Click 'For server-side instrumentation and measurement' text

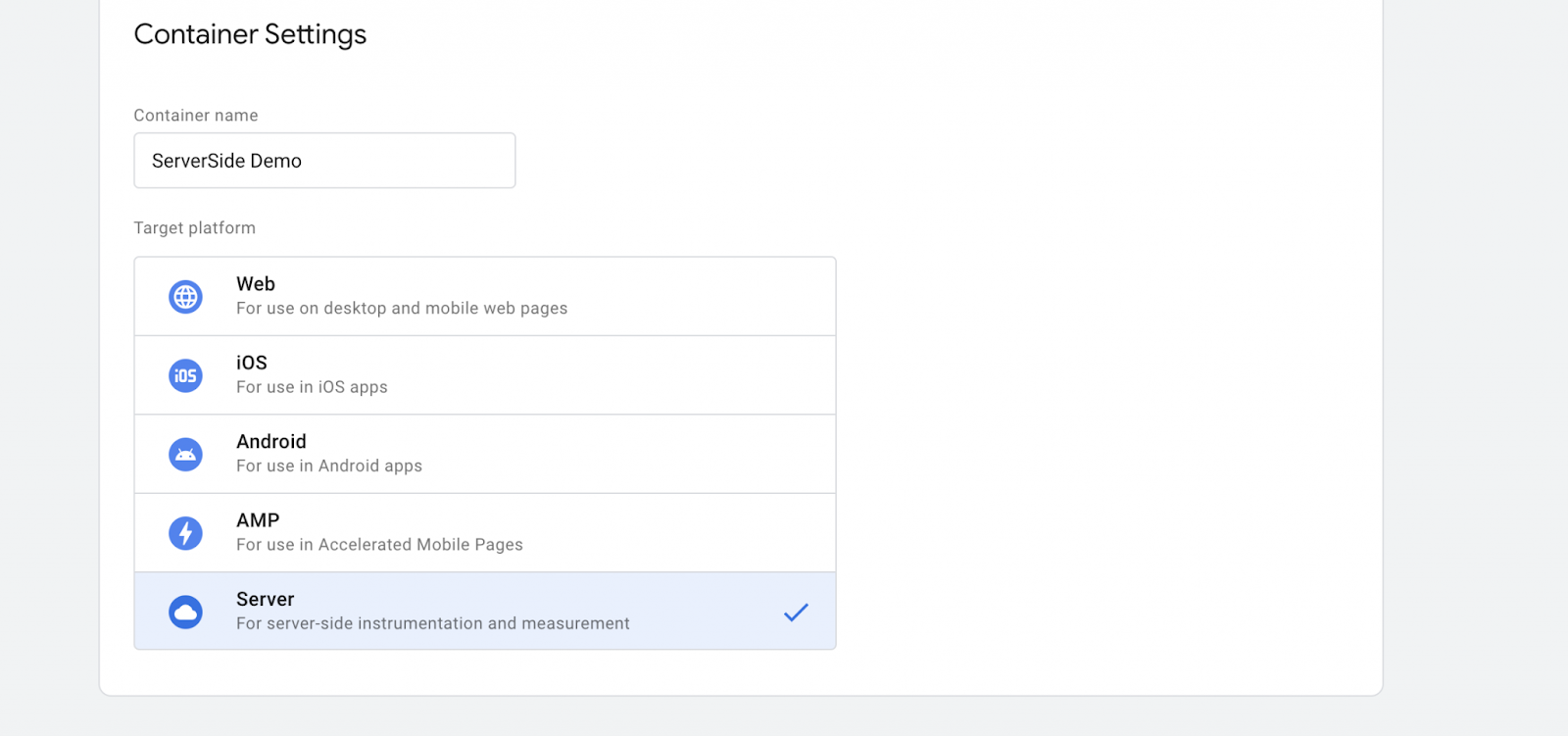pyautogui.click(x=433, y=624)
